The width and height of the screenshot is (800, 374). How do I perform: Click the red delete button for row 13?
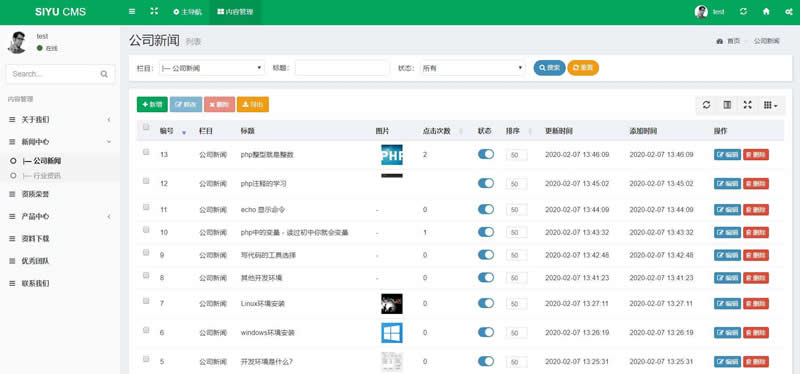[x=756, y=155]
